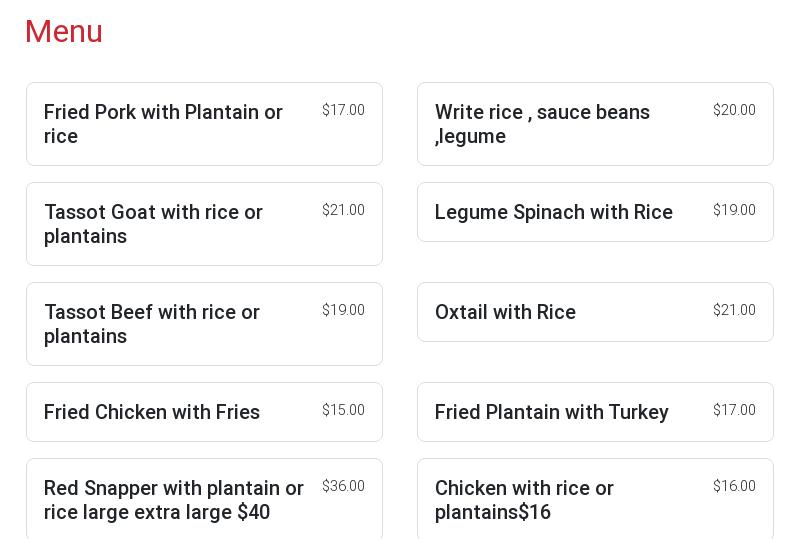Pick the Legume Spinach with Rice item
The image size is (800, 539).
(x=553, y=212)
